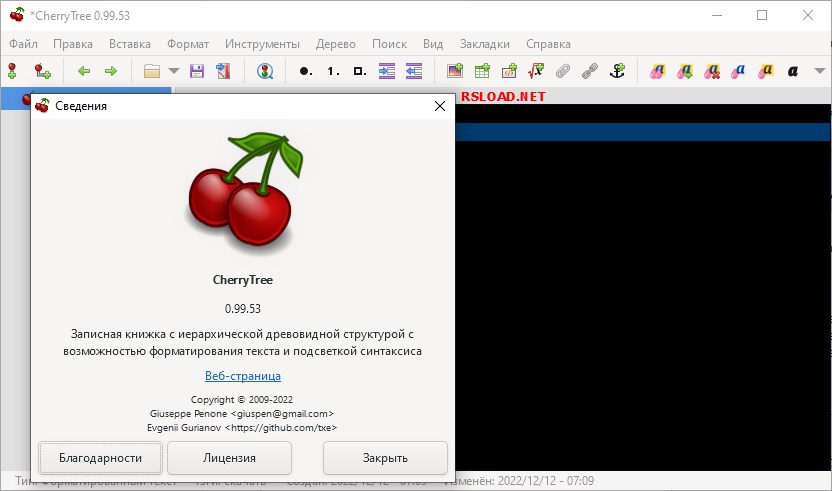Open the Дерево menu
This screenshot has height=491, width=832.
pos(335,44)
